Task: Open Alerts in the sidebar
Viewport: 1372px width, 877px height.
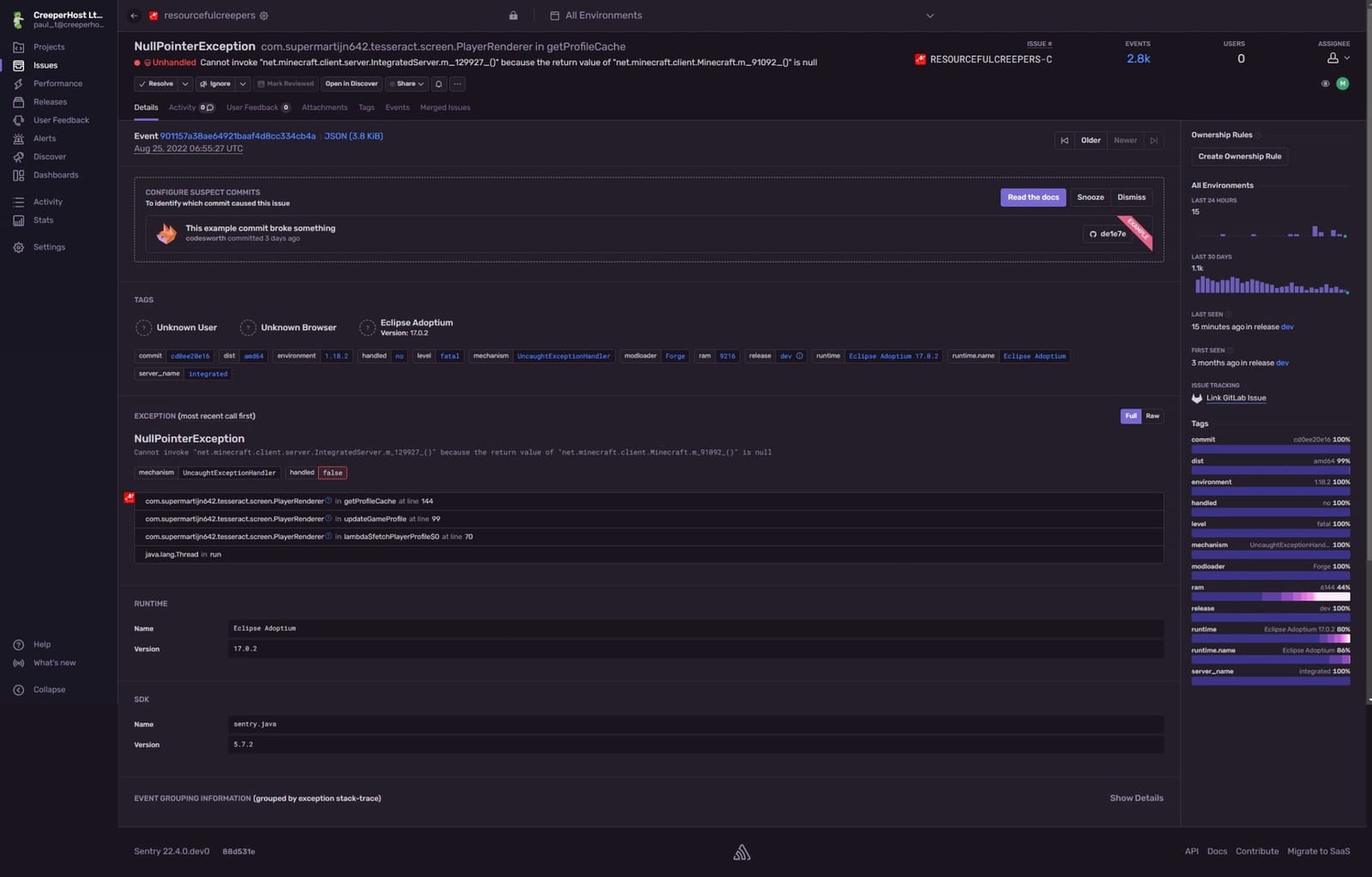Action: pyautogui.click(x=45, y=138)
